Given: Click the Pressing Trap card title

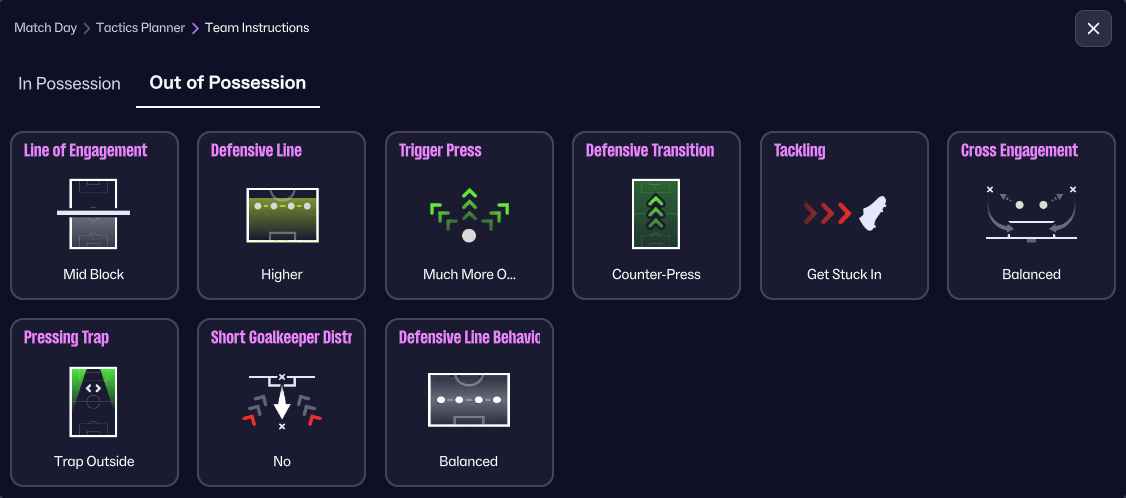Looking at the screenshot, I should pos(66,338).
